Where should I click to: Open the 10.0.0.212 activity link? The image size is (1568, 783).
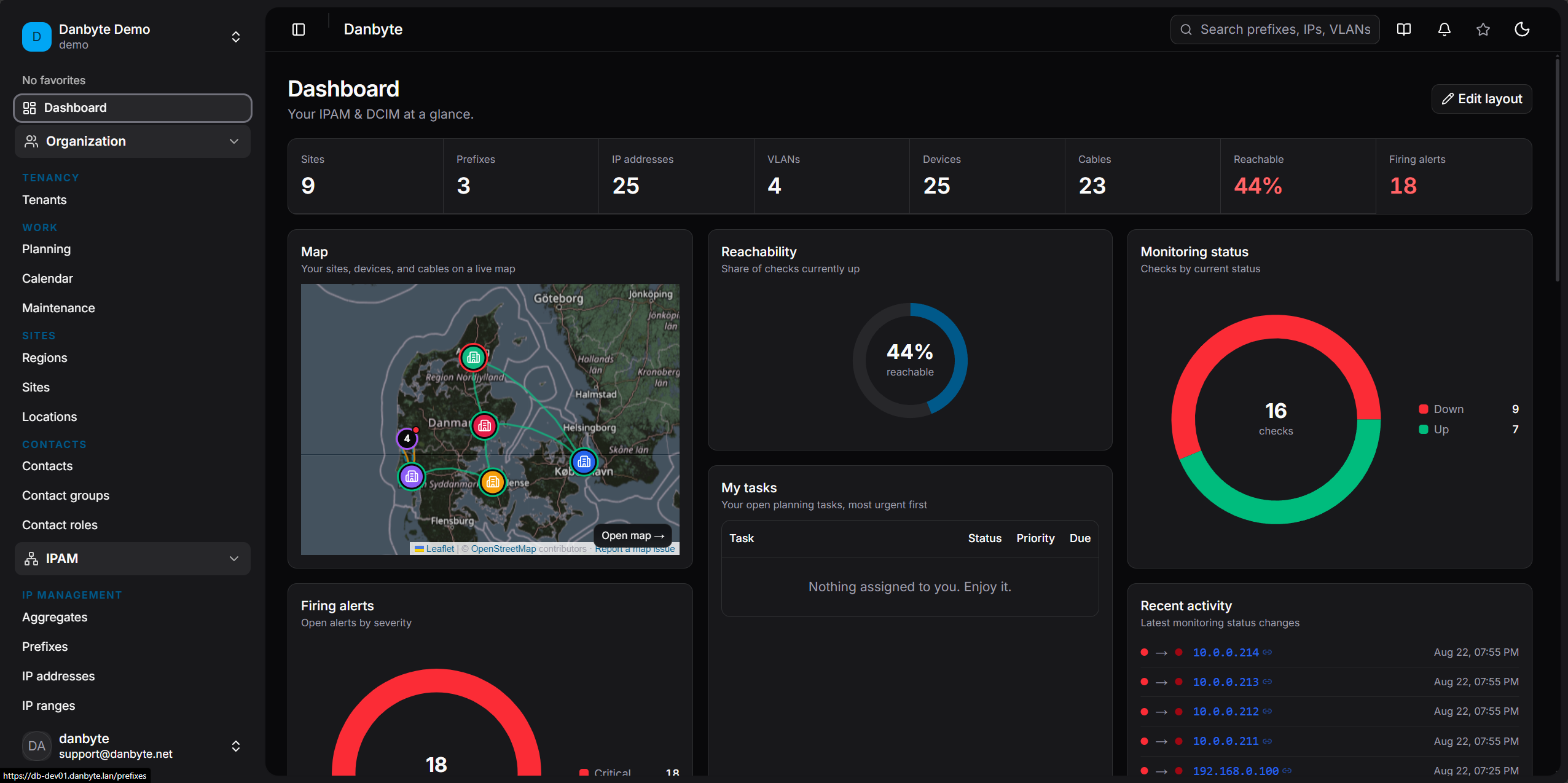[1226, 711]
